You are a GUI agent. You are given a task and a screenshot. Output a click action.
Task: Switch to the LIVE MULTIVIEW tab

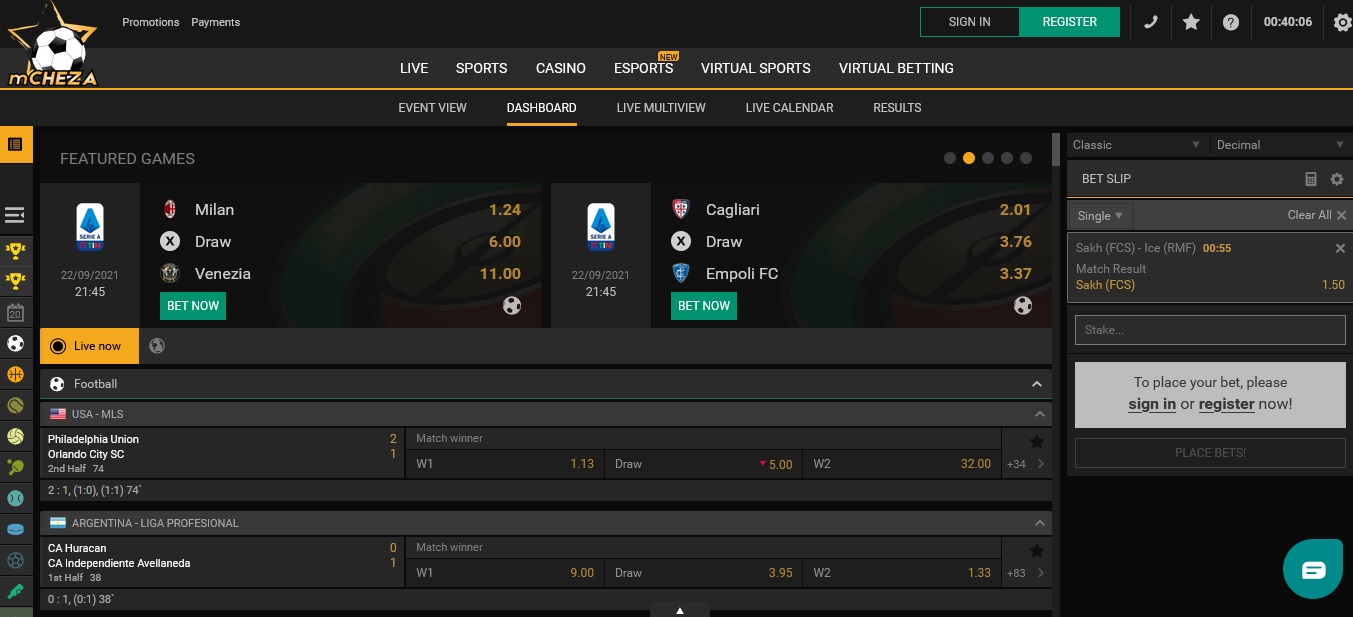click(x=661, y=108)
